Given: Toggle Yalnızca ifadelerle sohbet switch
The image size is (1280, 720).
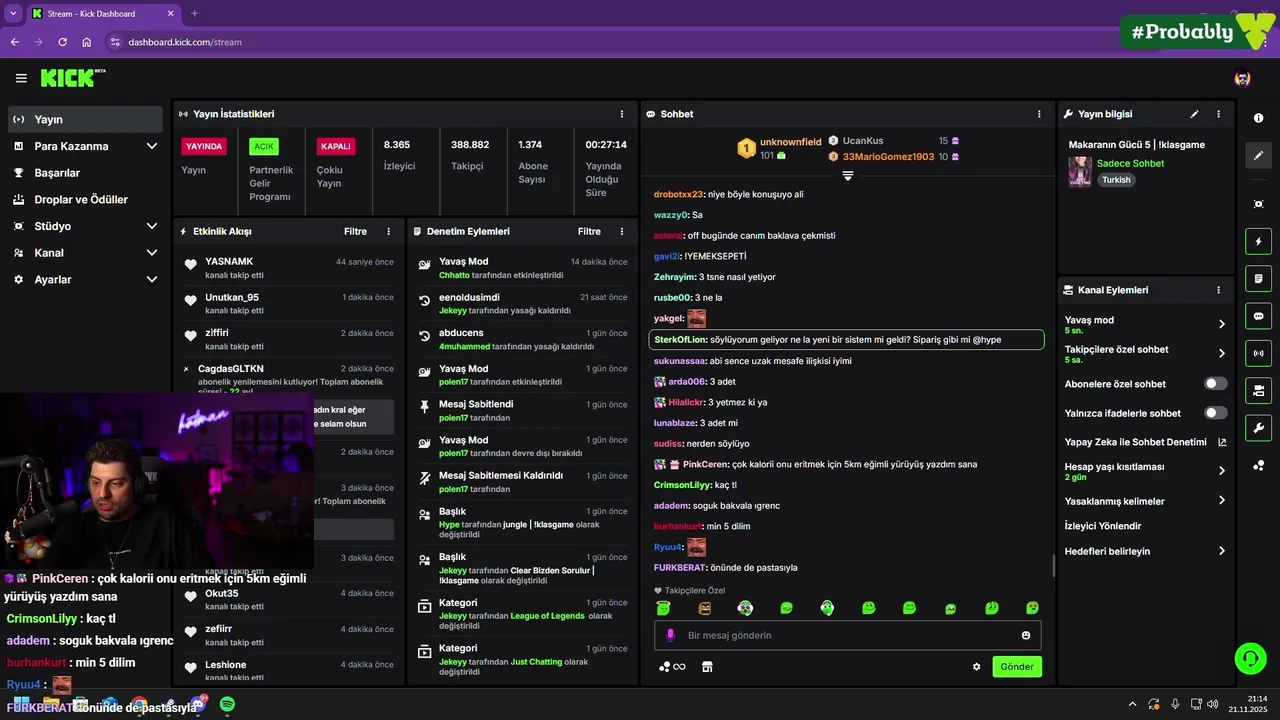Looking at the screenshot, I should click(1216, 412).
